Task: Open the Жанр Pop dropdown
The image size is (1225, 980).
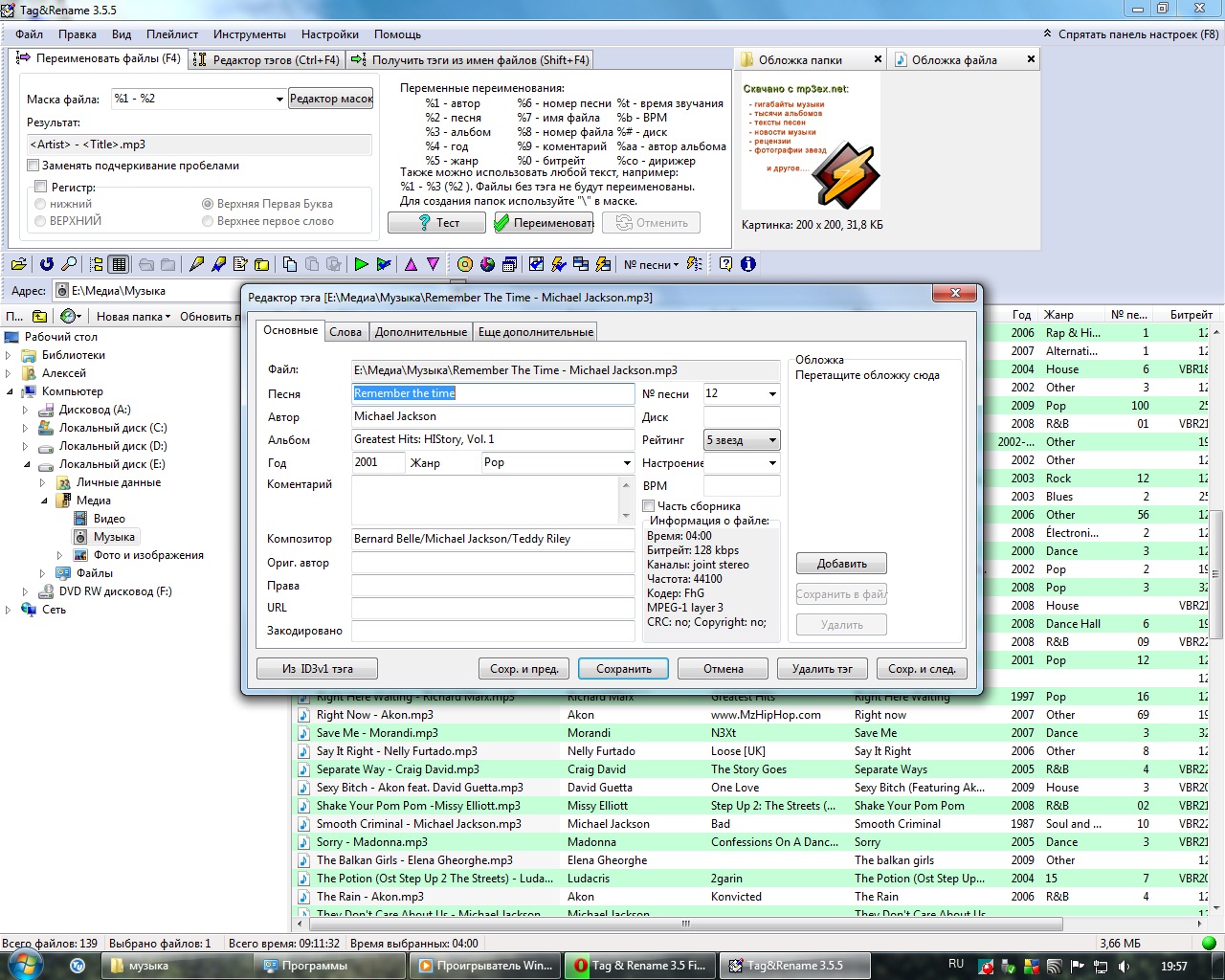Action: click(x=627, y=462)
